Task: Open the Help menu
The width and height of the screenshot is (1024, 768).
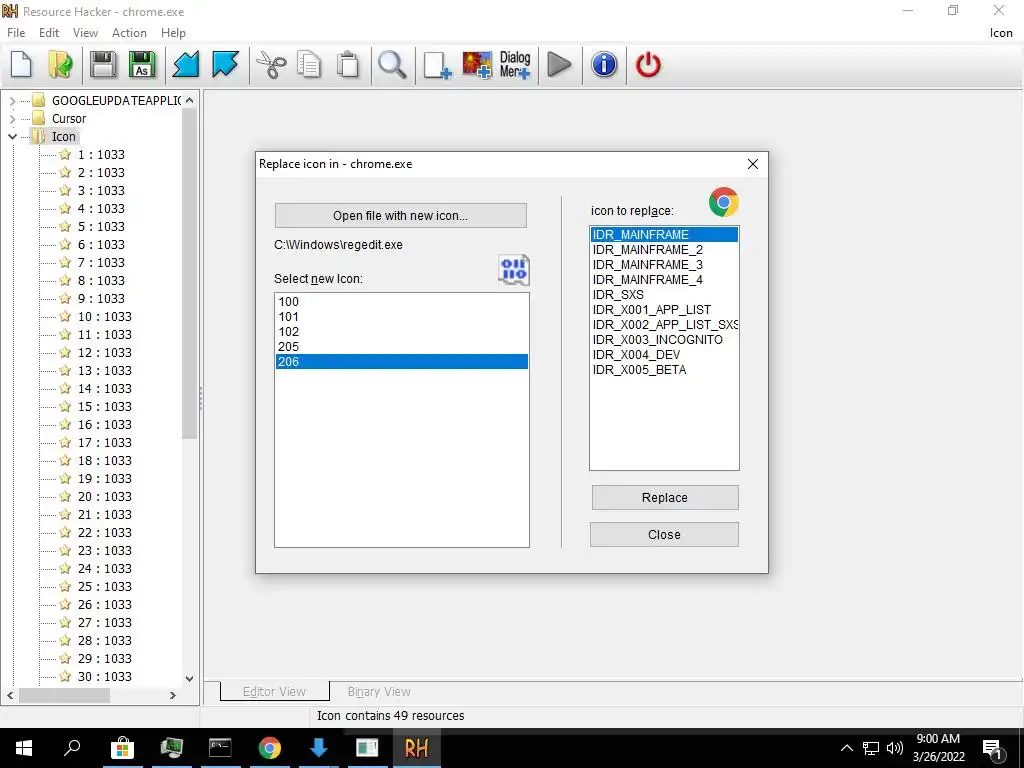Action: pos(173,33)
